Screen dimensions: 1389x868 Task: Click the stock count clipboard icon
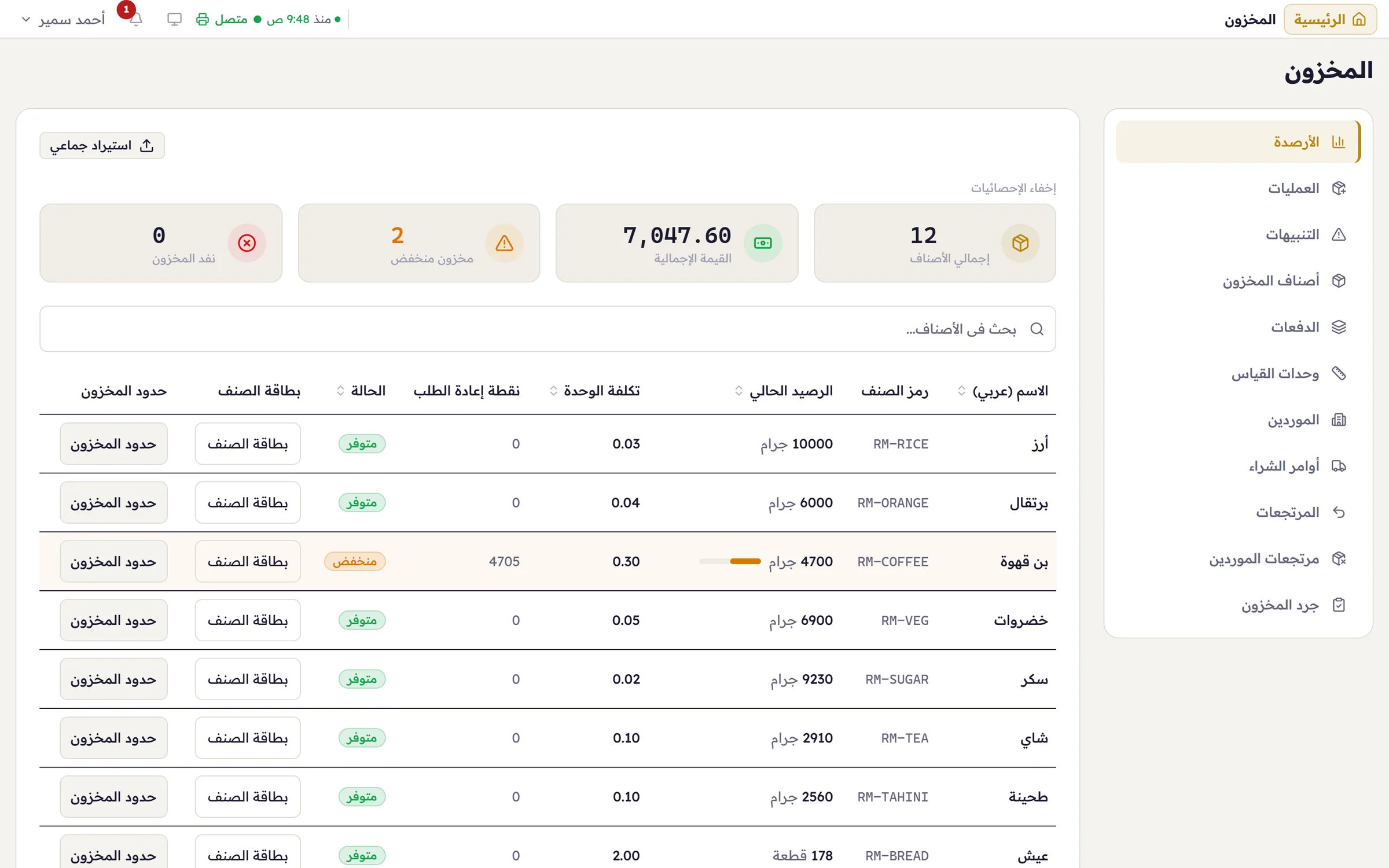click(1339, 605)
